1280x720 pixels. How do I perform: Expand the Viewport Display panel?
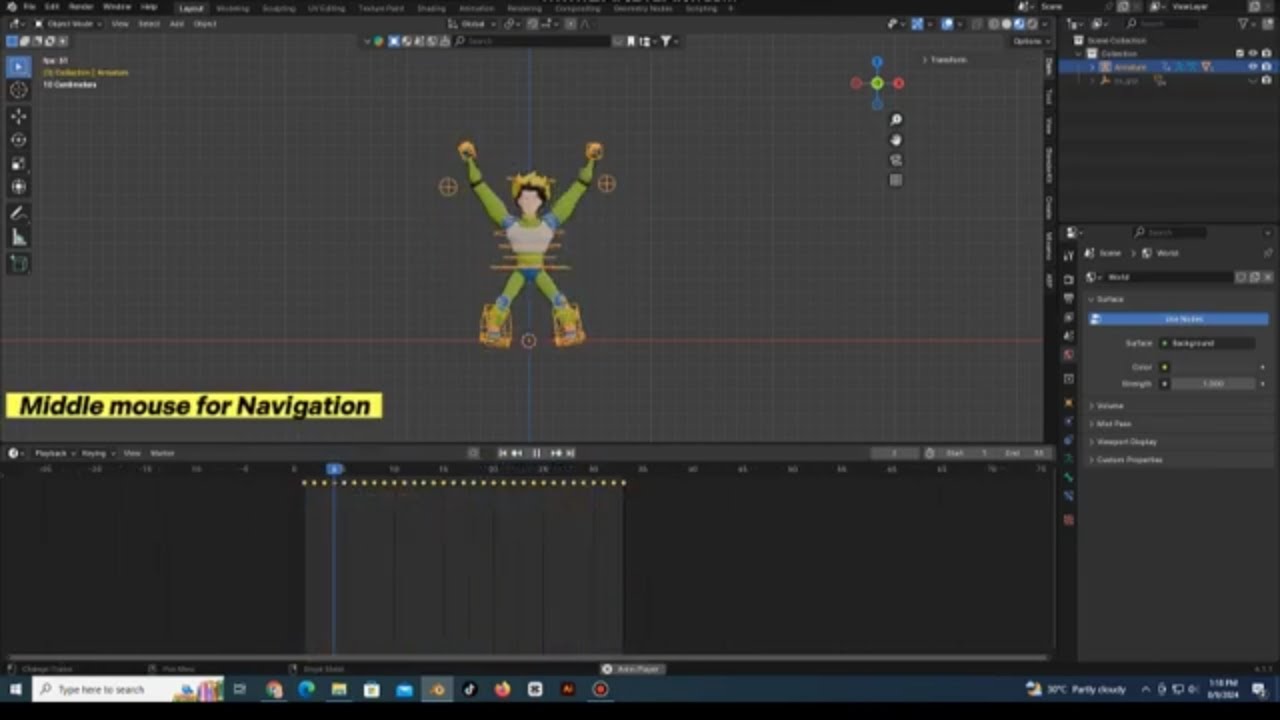[x=1125, y=442]
